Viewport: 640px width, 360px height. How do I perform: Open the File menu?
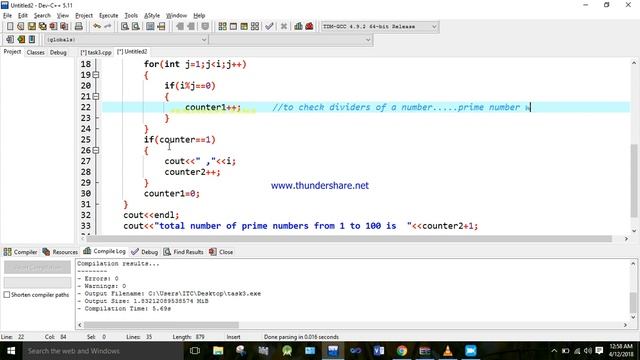point(7,16)
